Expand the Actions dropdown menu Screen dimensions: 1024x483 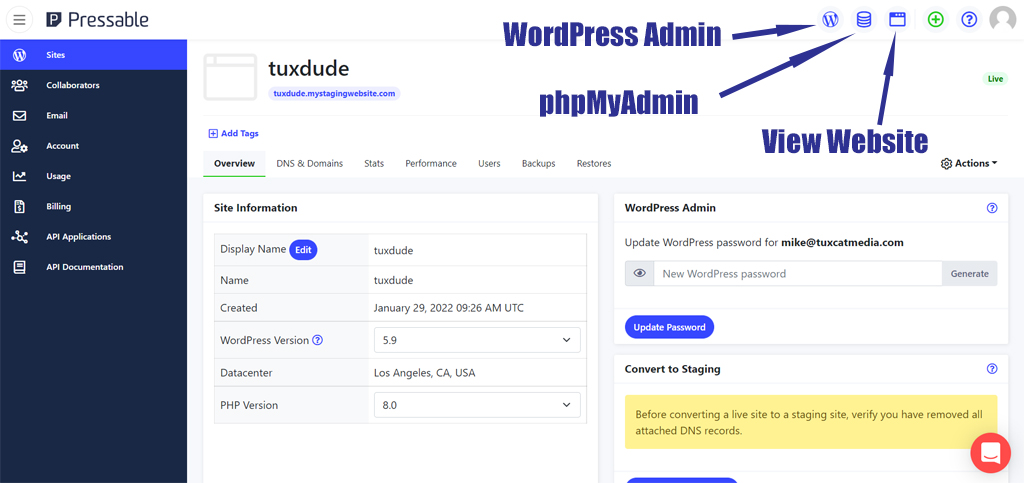coord(969,164)
